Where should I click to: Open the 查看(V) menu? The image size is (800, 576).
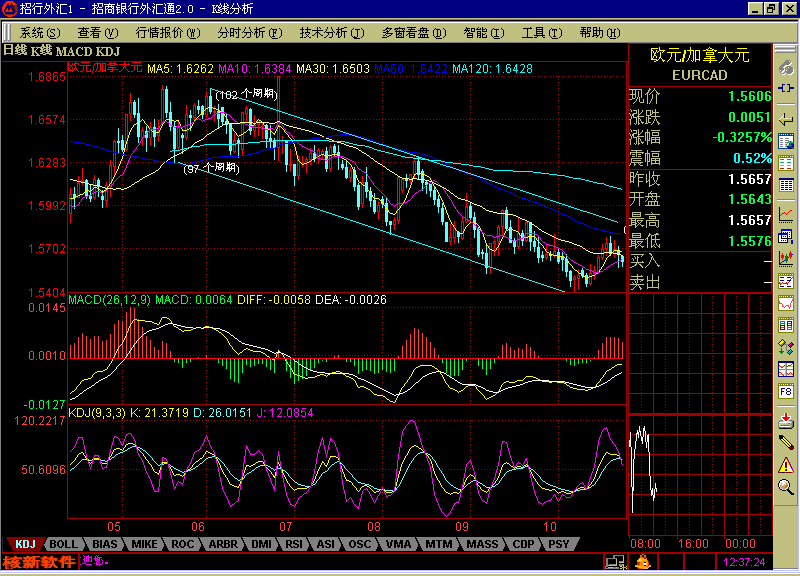coord(97,33)
